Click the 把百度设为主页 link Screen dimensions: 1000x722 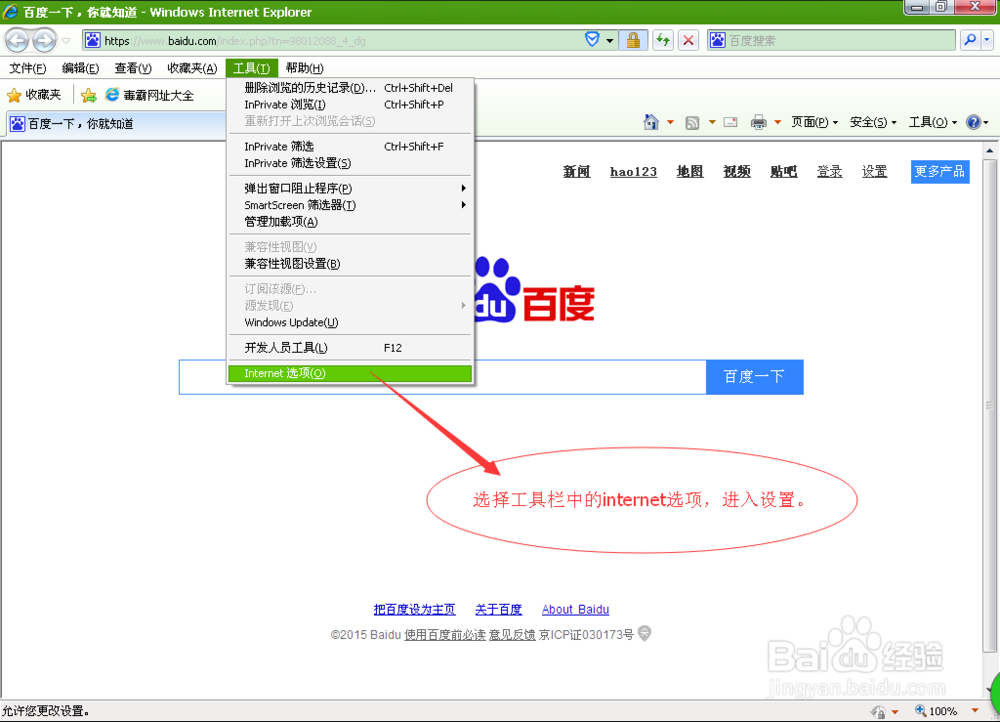point(415,610)
